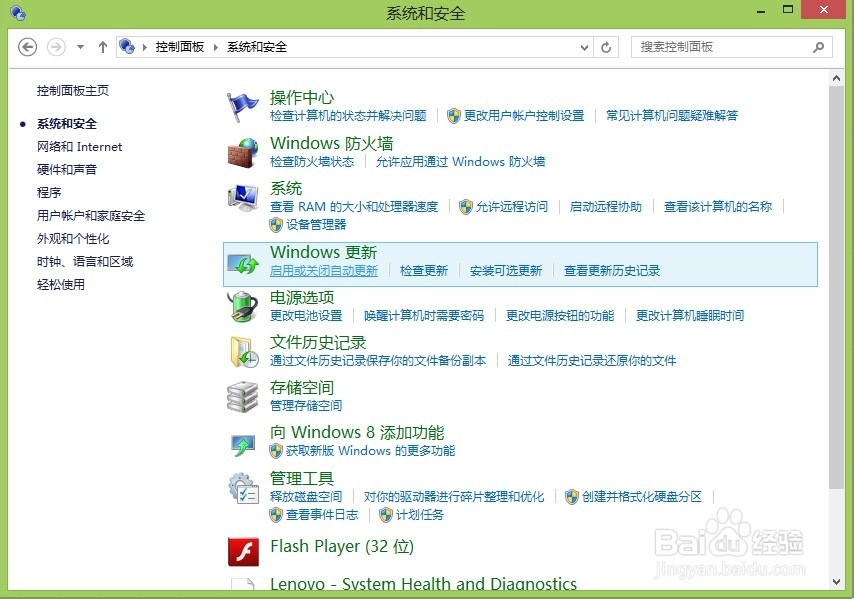854x599 pixels.
Task: Click 获取新版 Windows 的更多功能 link
Action: pos(370,451)
